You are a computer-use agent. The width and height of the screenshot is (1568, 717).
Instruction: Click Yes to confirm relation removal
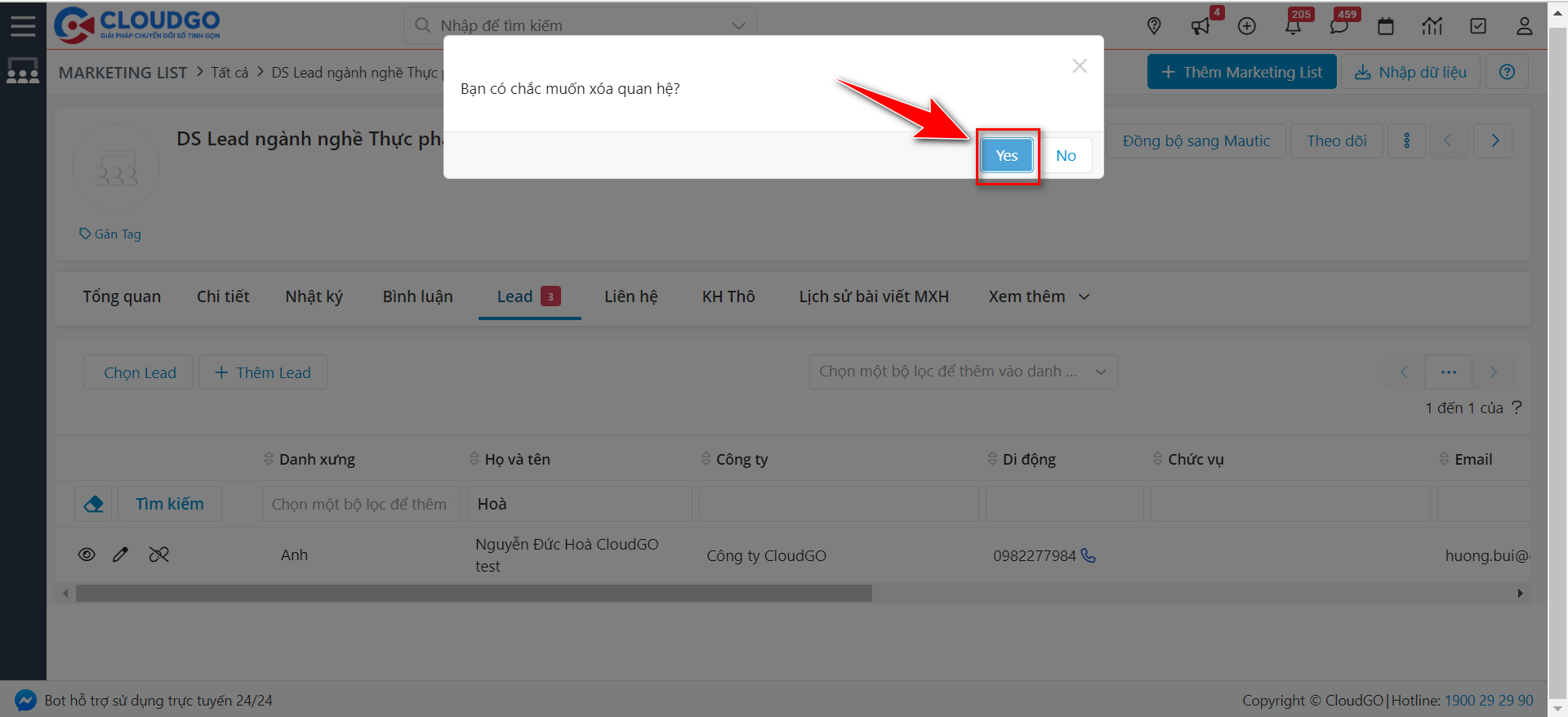[1006, 155]
